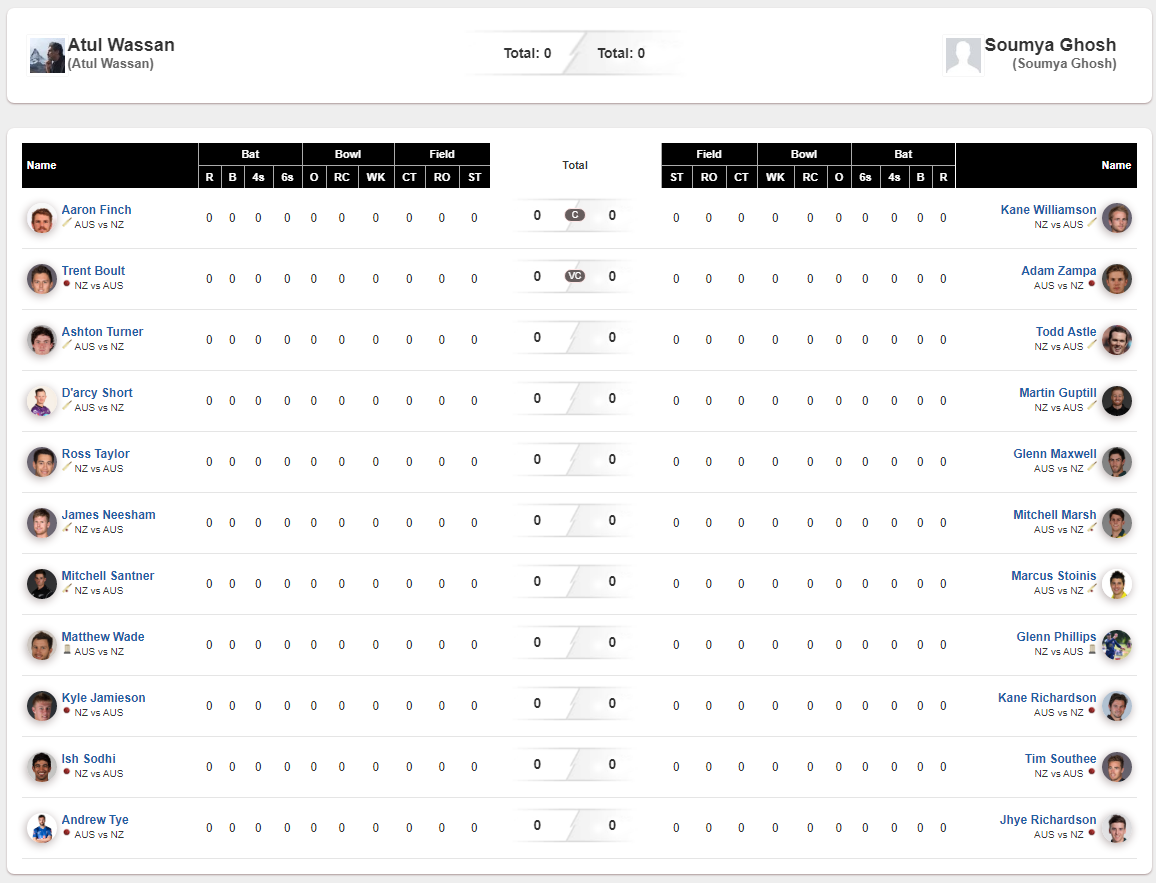The image size is (1156, 883).
Task: Click all-rounder icon beside Mitchell Marsh's match
Action: tap(1092, 528)
